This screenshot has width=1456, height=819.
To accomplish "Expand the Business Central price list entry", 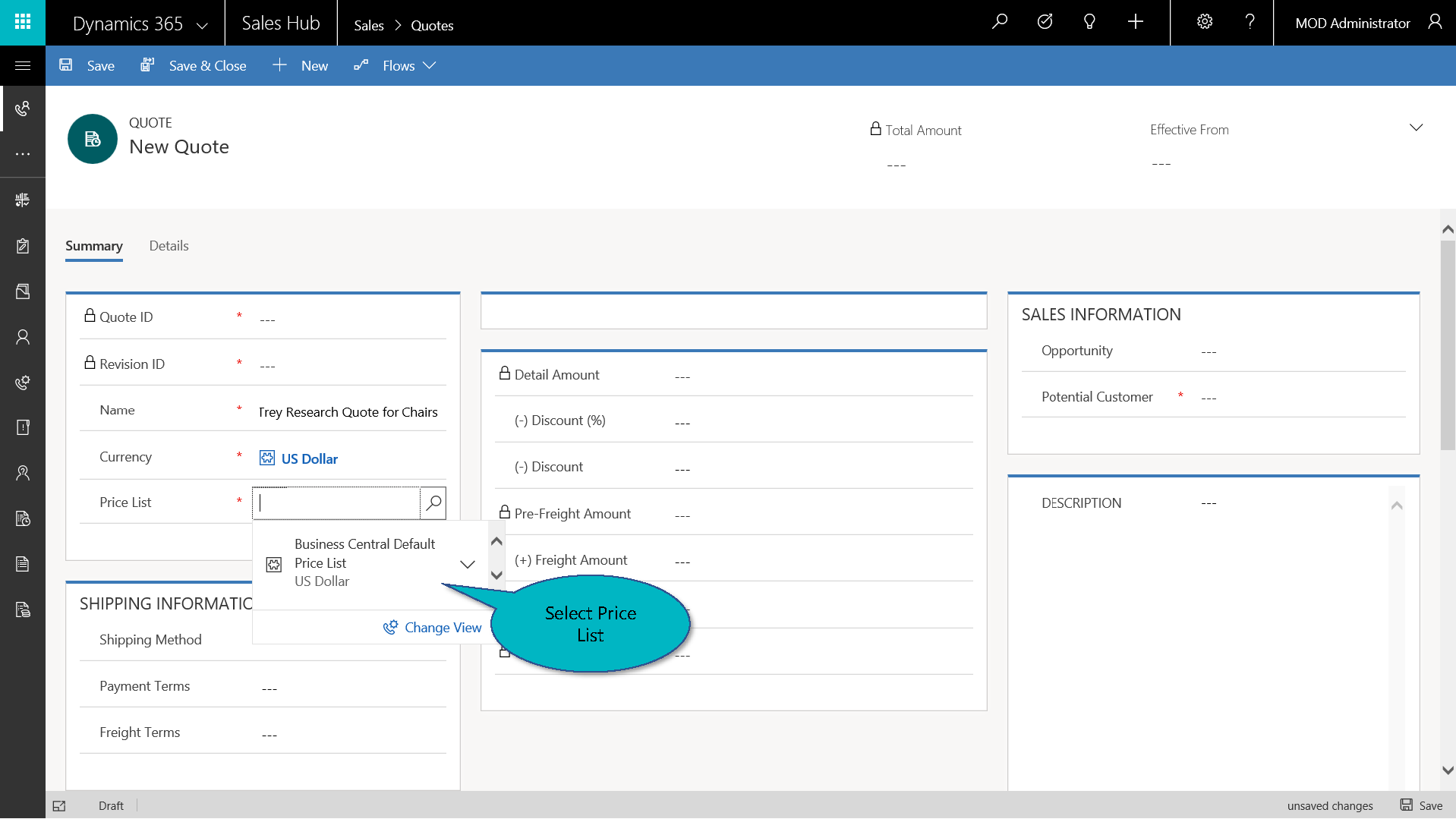I will click(468, 564).
